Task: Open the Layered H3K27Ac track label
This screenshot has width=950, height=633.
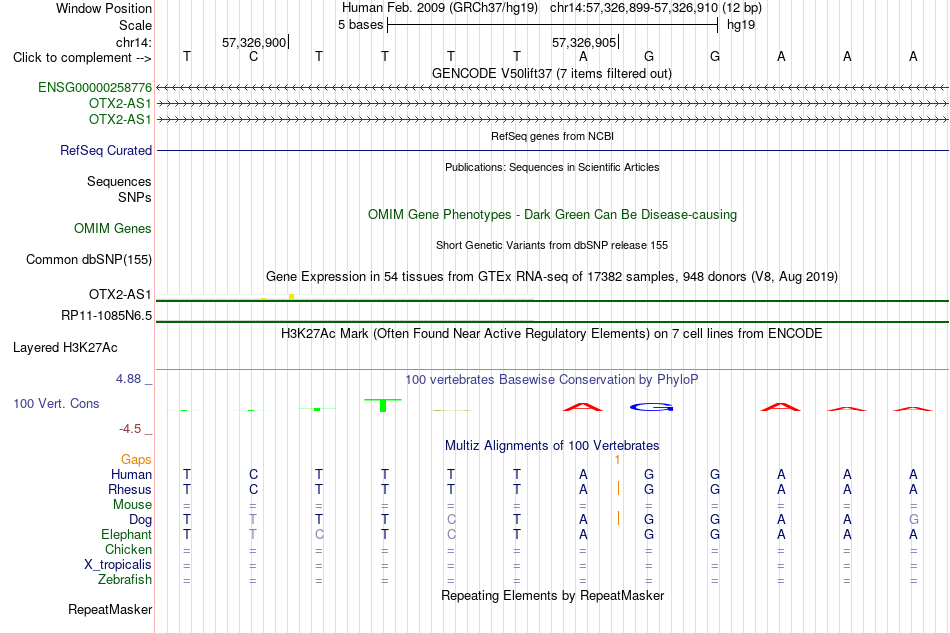Action: 65,348
